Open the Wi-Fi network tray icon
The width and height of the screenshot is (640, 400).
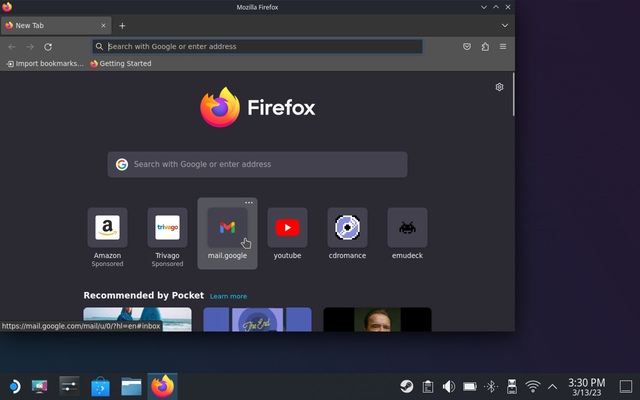pos(533,386)
